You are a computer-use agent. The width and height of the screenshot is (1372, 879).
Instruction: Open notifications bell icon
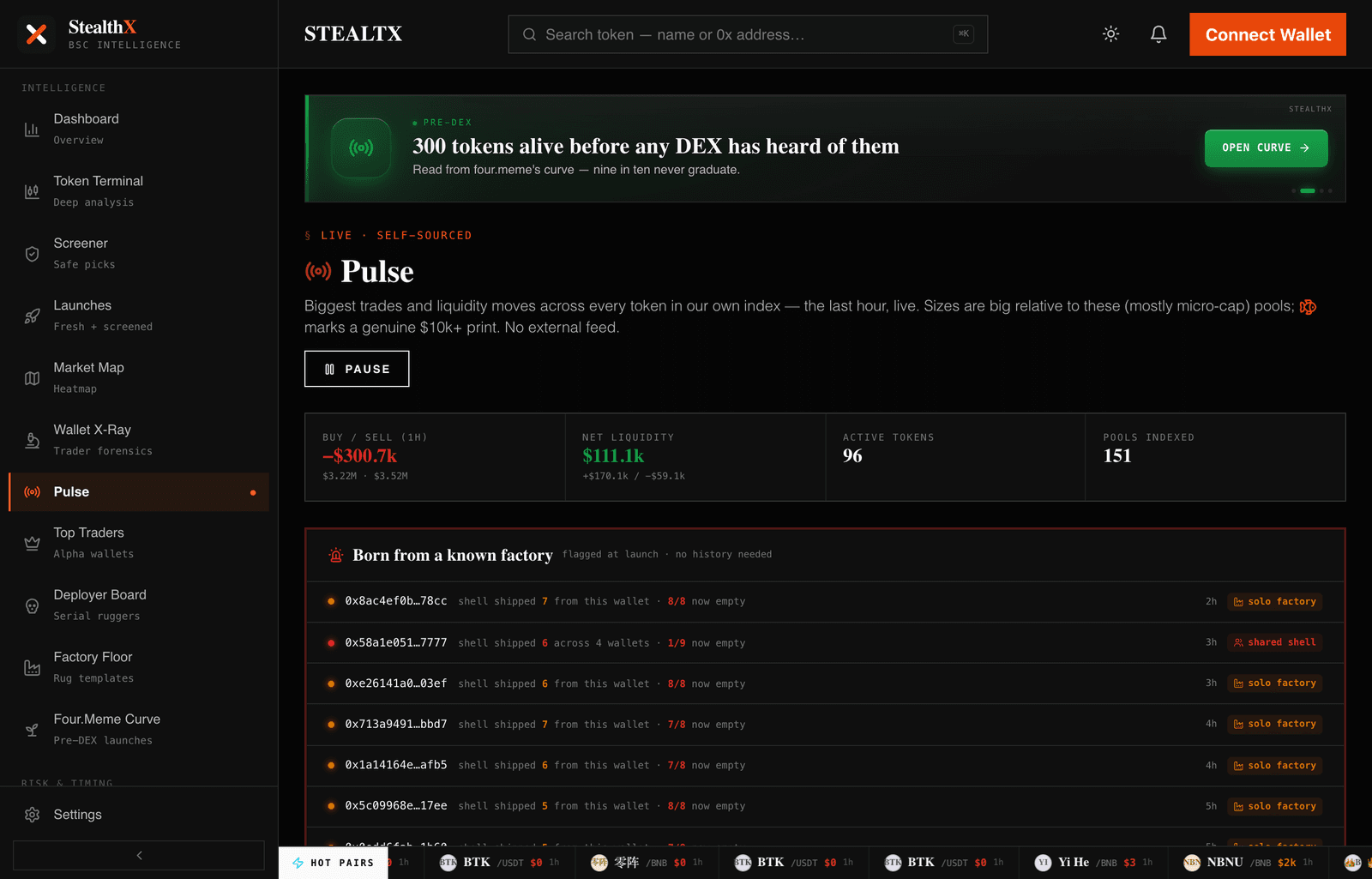pos(1158,34)
